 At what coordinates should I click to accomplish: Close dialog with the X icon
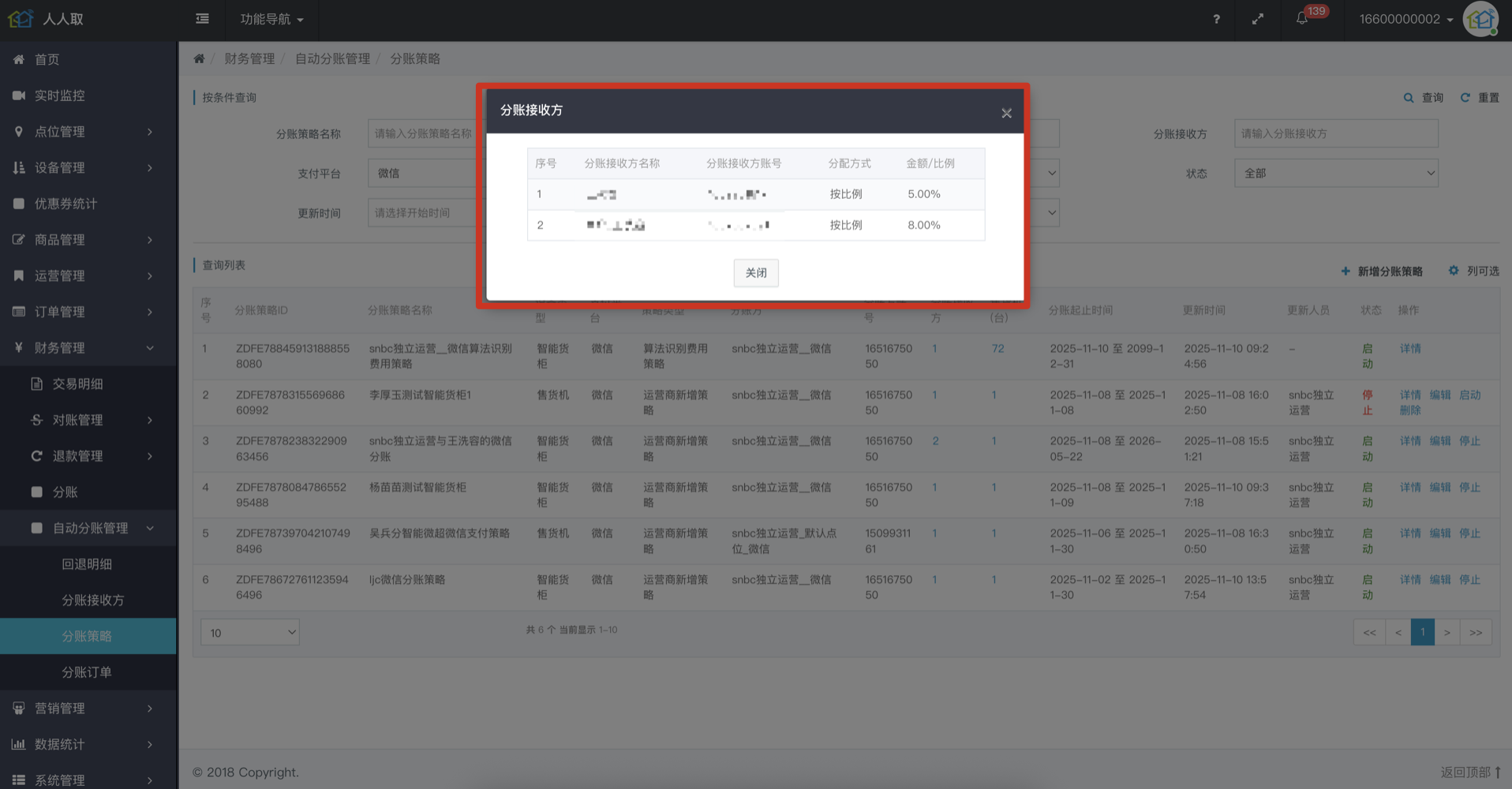1006,114
